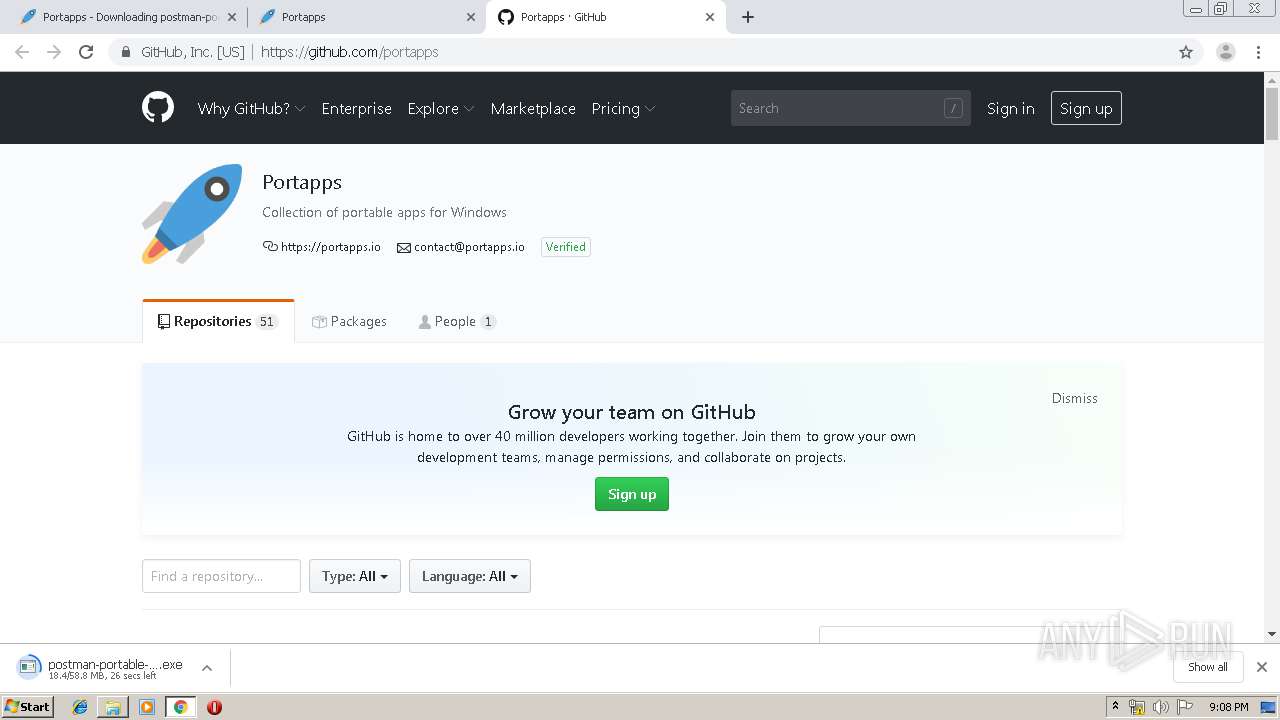Go to Marketplace page
This screenshot has height=720, width=1280.
coord(533,108)
